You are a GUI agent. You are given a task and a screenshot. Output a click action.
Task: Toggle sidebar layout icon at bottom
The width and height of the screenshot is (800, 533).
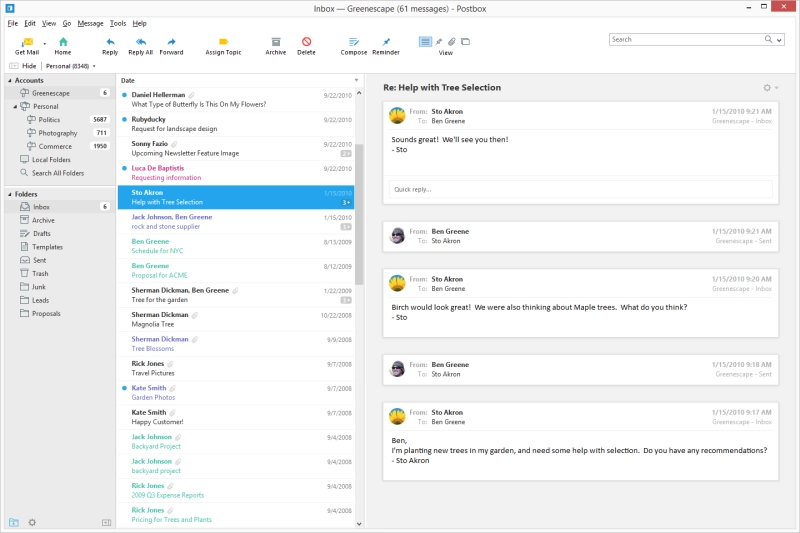point(106,522)
